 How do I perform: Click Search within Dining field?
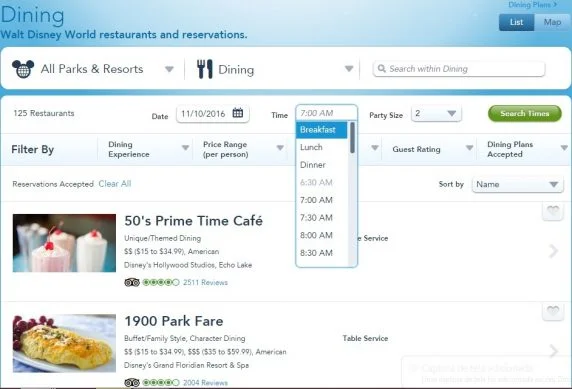click(x=459, y=69)
